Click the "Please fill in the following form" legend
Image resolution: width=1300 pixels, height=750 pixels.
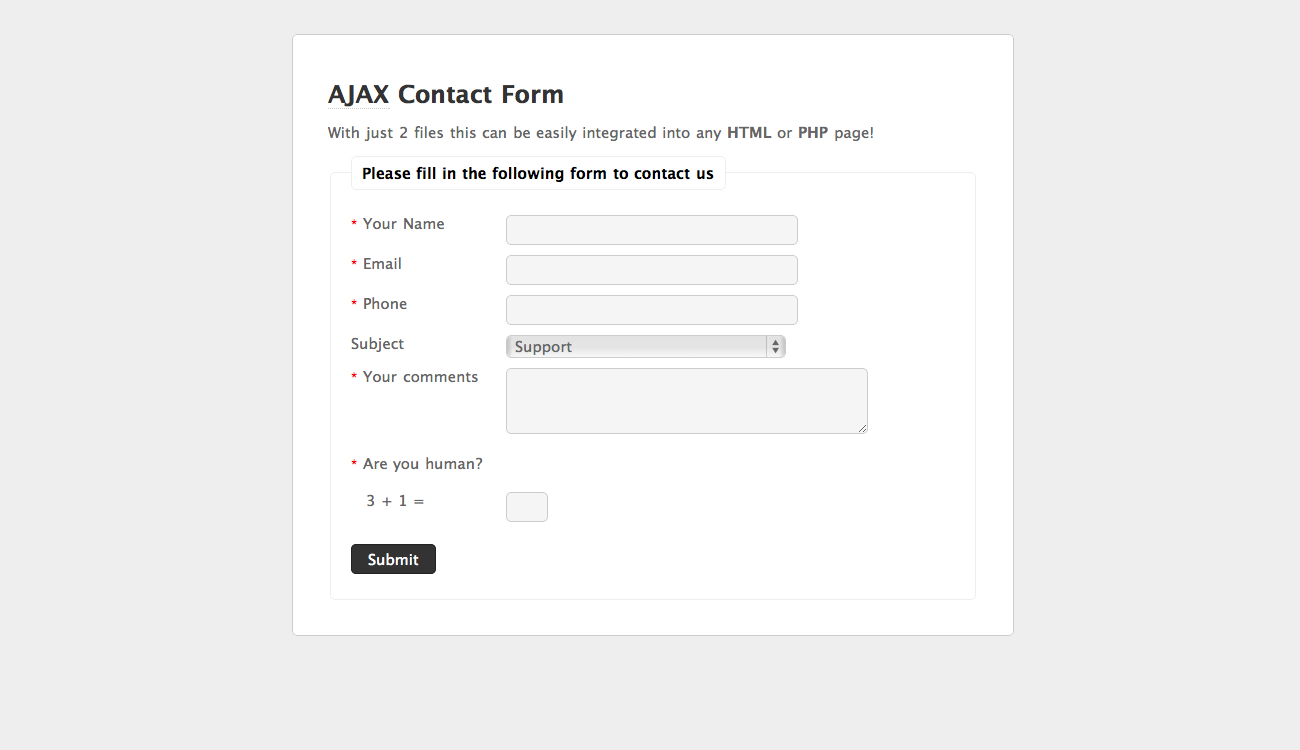point(538,174)
